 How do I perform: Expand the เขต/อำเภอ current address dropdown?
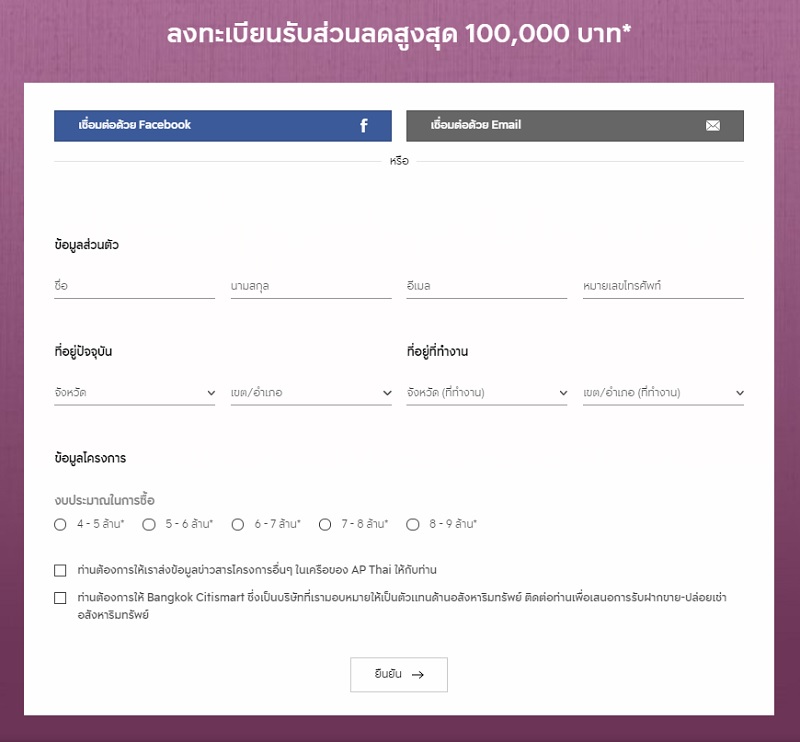click(311, 393)
